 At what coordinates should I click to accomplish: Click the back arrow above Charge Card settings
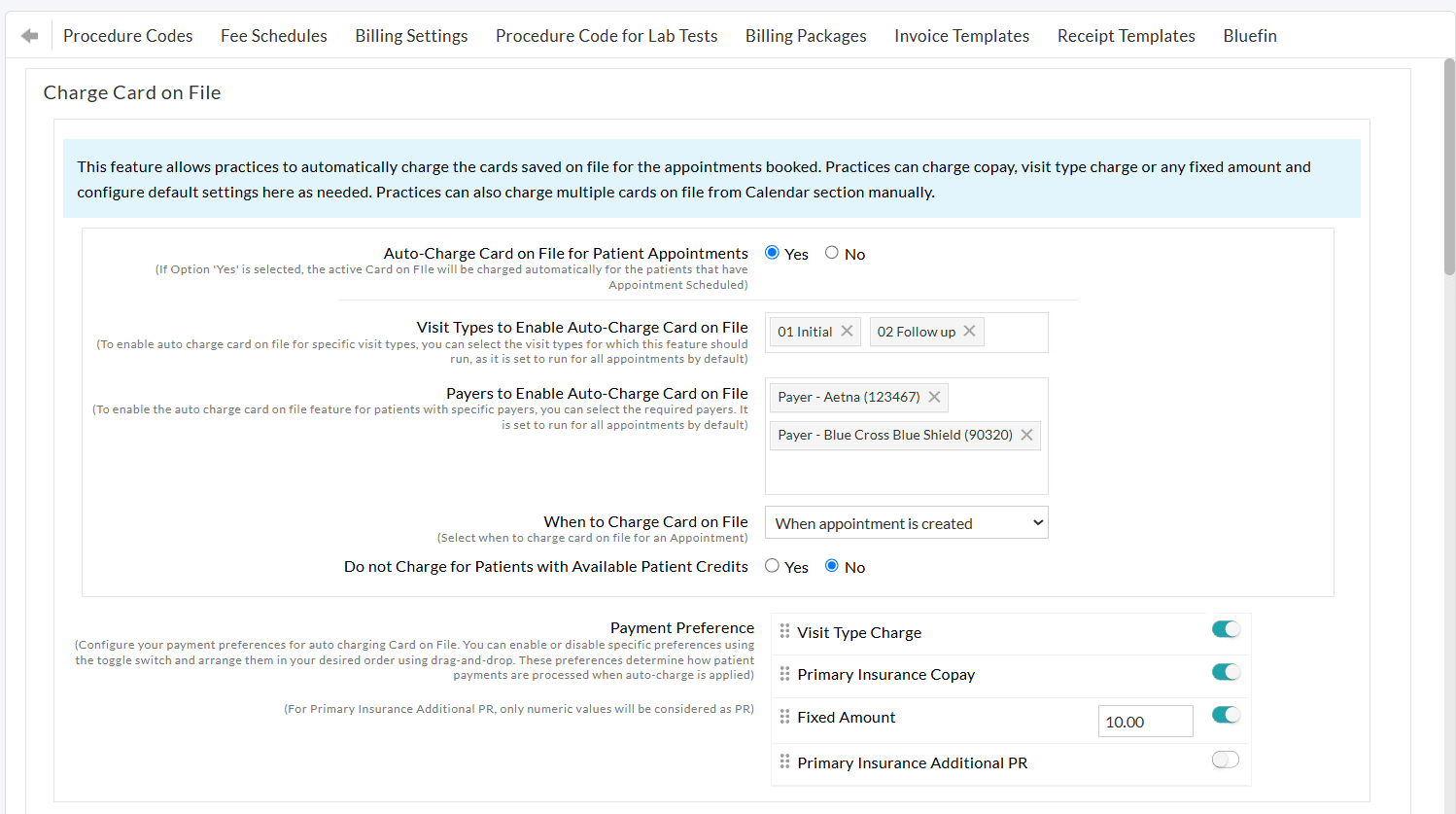pyautogui.click(x=29, y=33)
